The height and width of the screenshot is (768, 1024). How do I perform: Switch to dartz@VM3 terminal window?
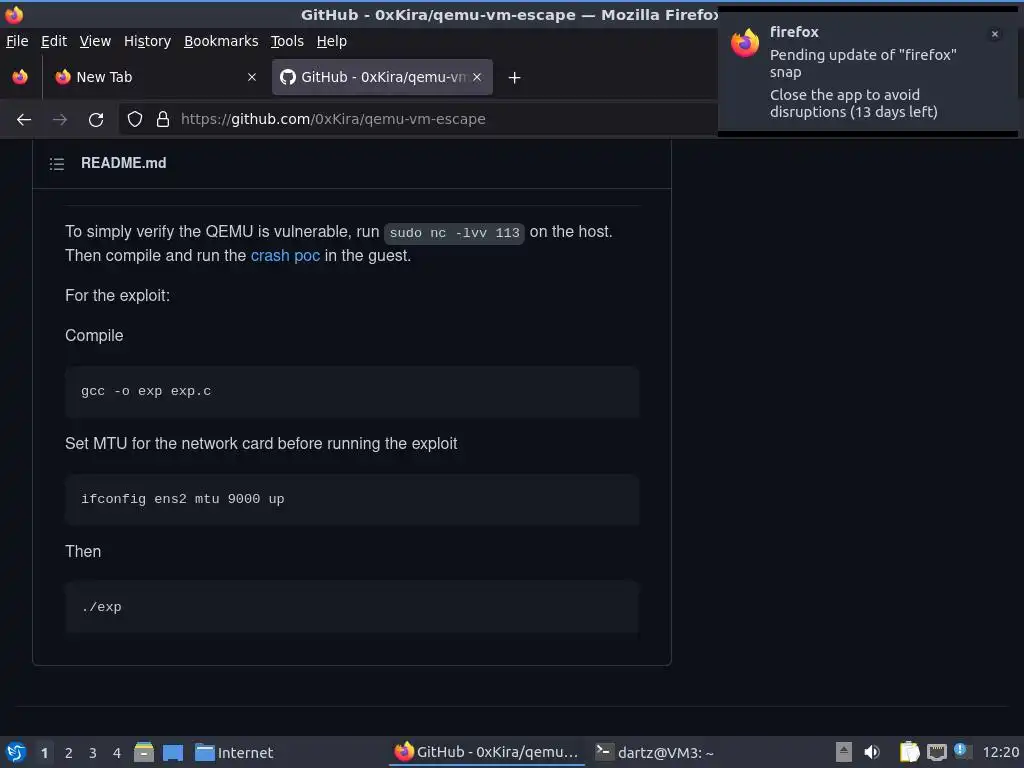coord(655,752)
